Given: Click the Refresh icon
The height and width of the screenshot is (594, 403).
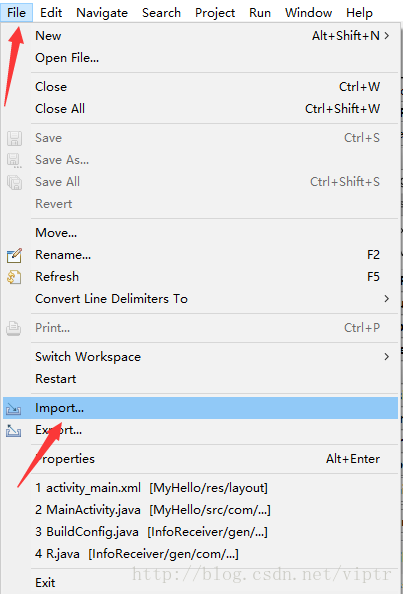Looking at the screenshot, I should point(14,277).
